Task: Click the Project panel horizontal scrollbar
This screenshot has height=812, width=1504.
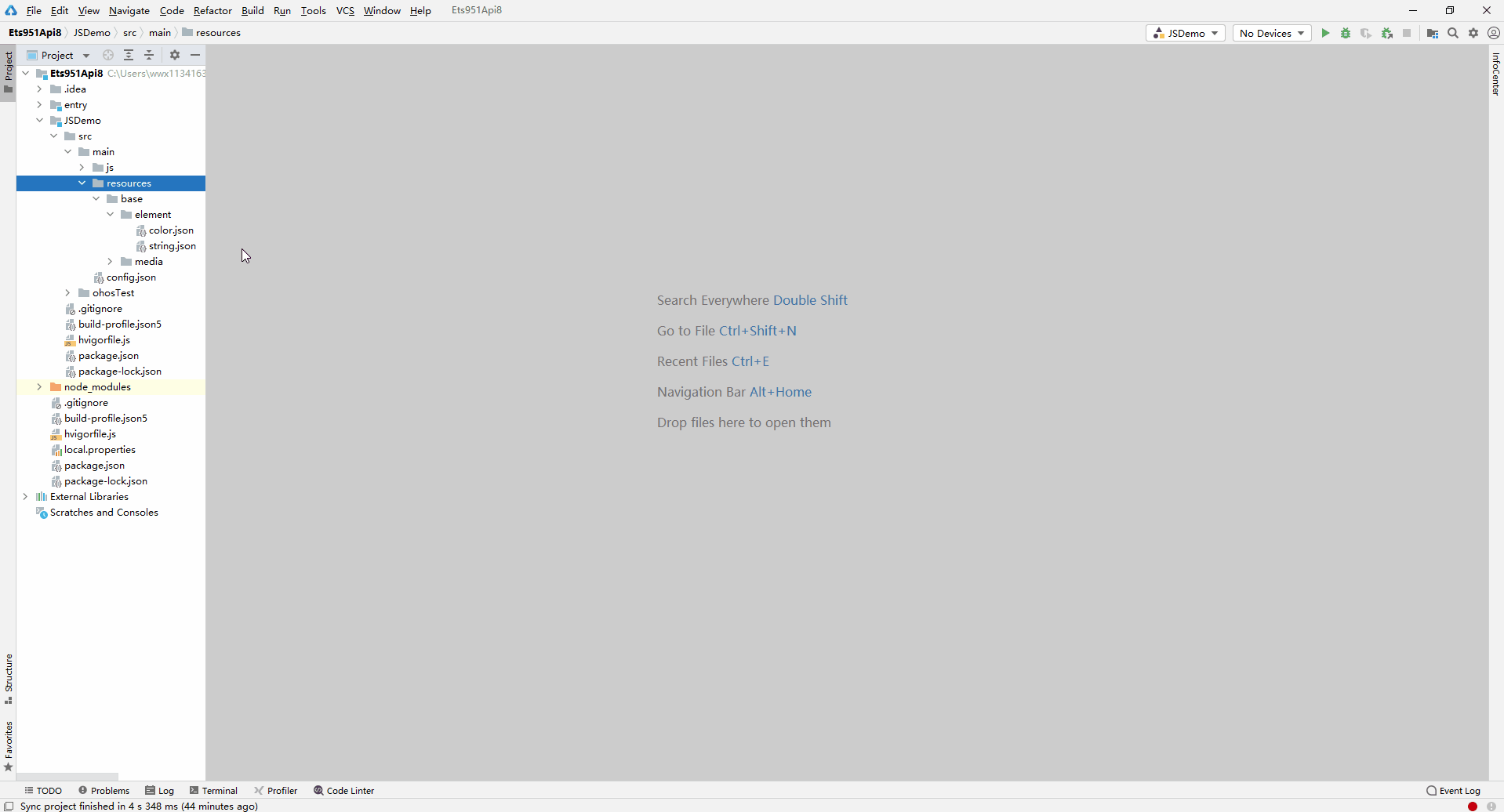Action: pos(67,777)
